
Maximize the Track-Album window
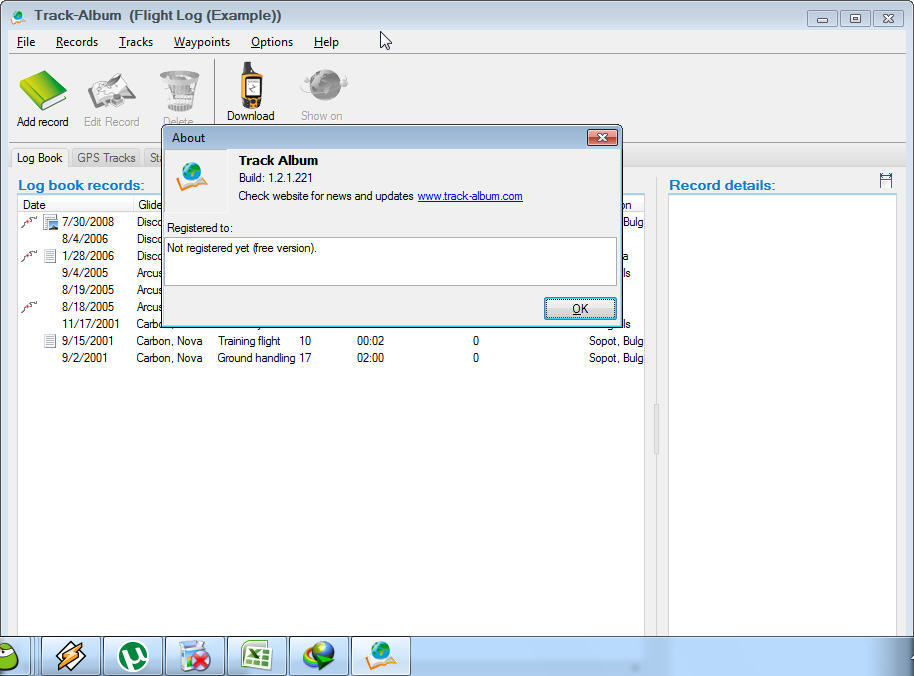tap(855, 19)
